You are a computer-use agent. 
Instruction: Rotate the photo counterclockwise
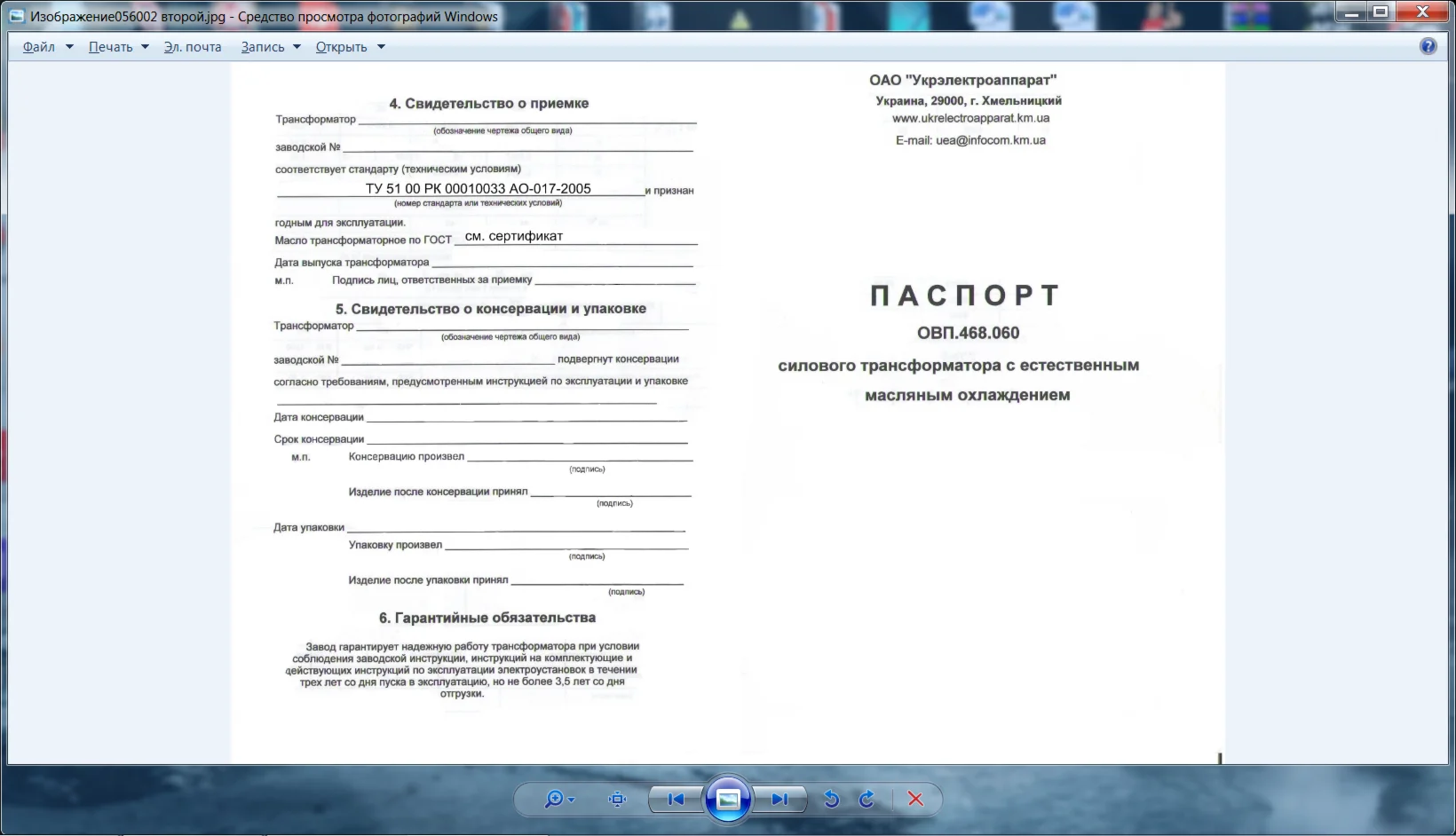click(x=830, y=800)
